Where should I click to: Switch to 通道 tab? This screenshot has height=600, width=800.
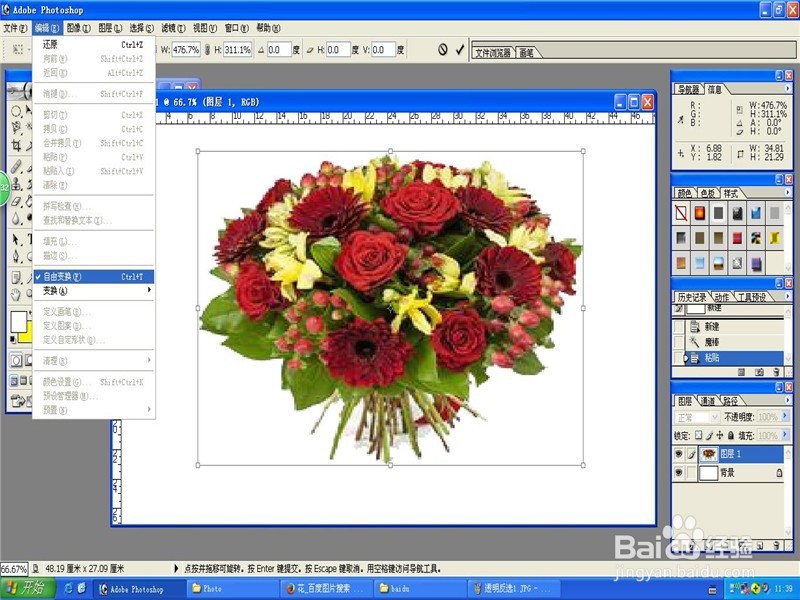707,401
